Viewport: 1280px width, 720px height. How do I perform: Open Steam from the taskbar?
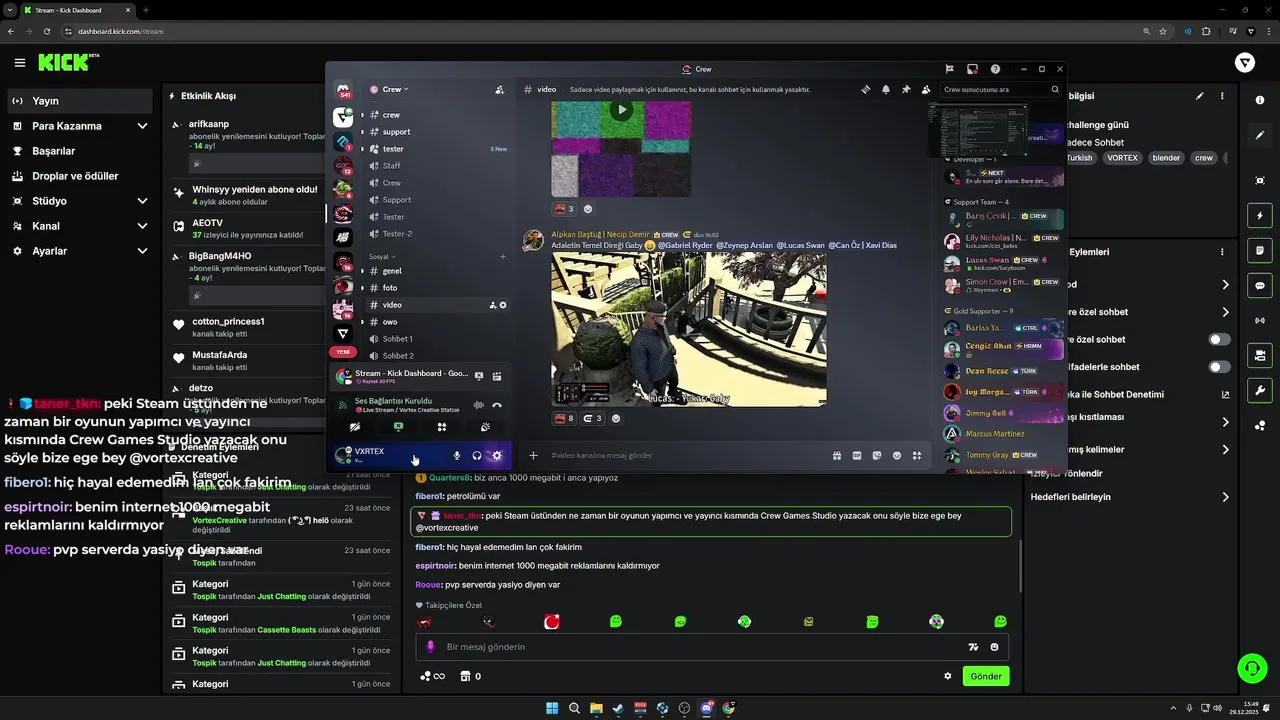pyautogui.click(x=618, y=708)
